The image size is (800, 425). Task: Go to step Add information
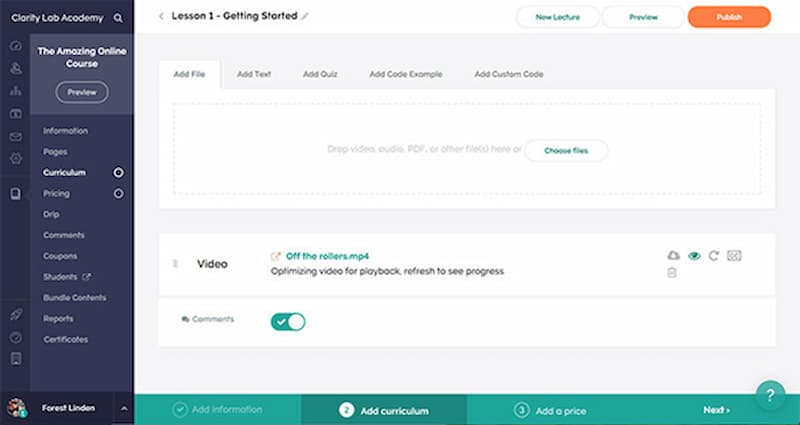coord(218,410)
